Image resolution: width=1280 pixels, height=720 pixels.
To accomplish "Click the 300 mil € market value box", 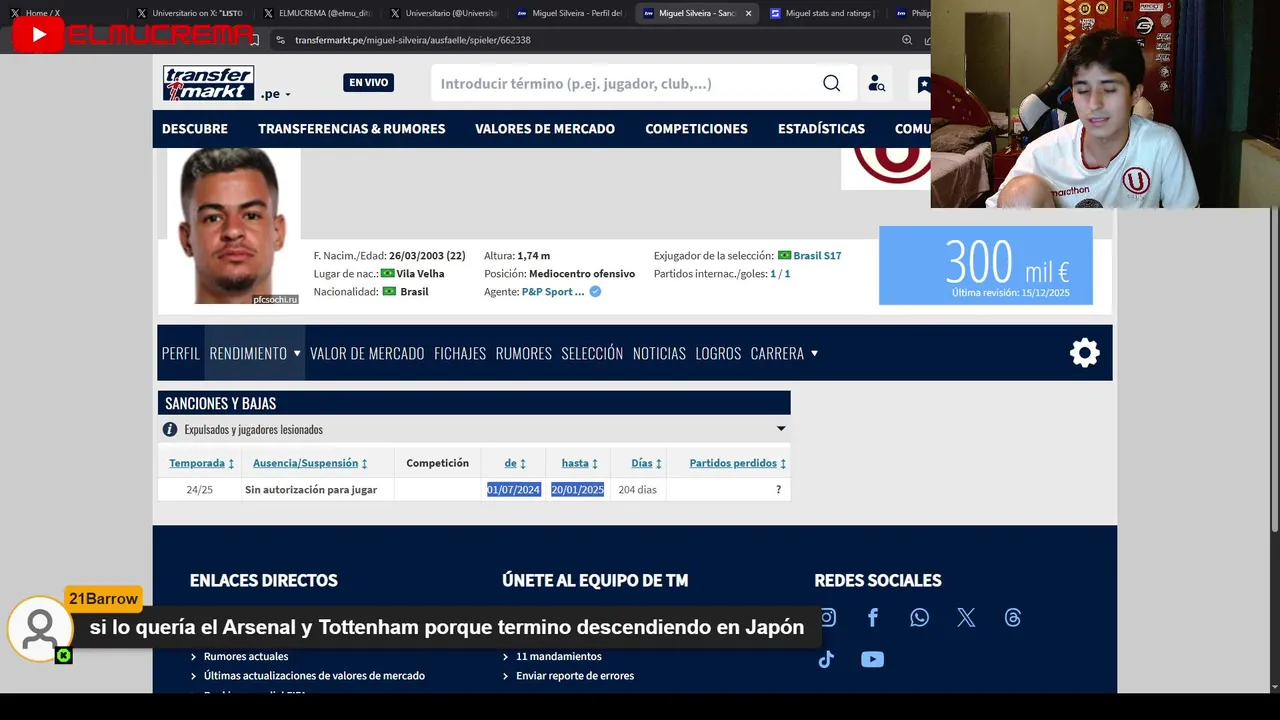I will tap(985, 265).
